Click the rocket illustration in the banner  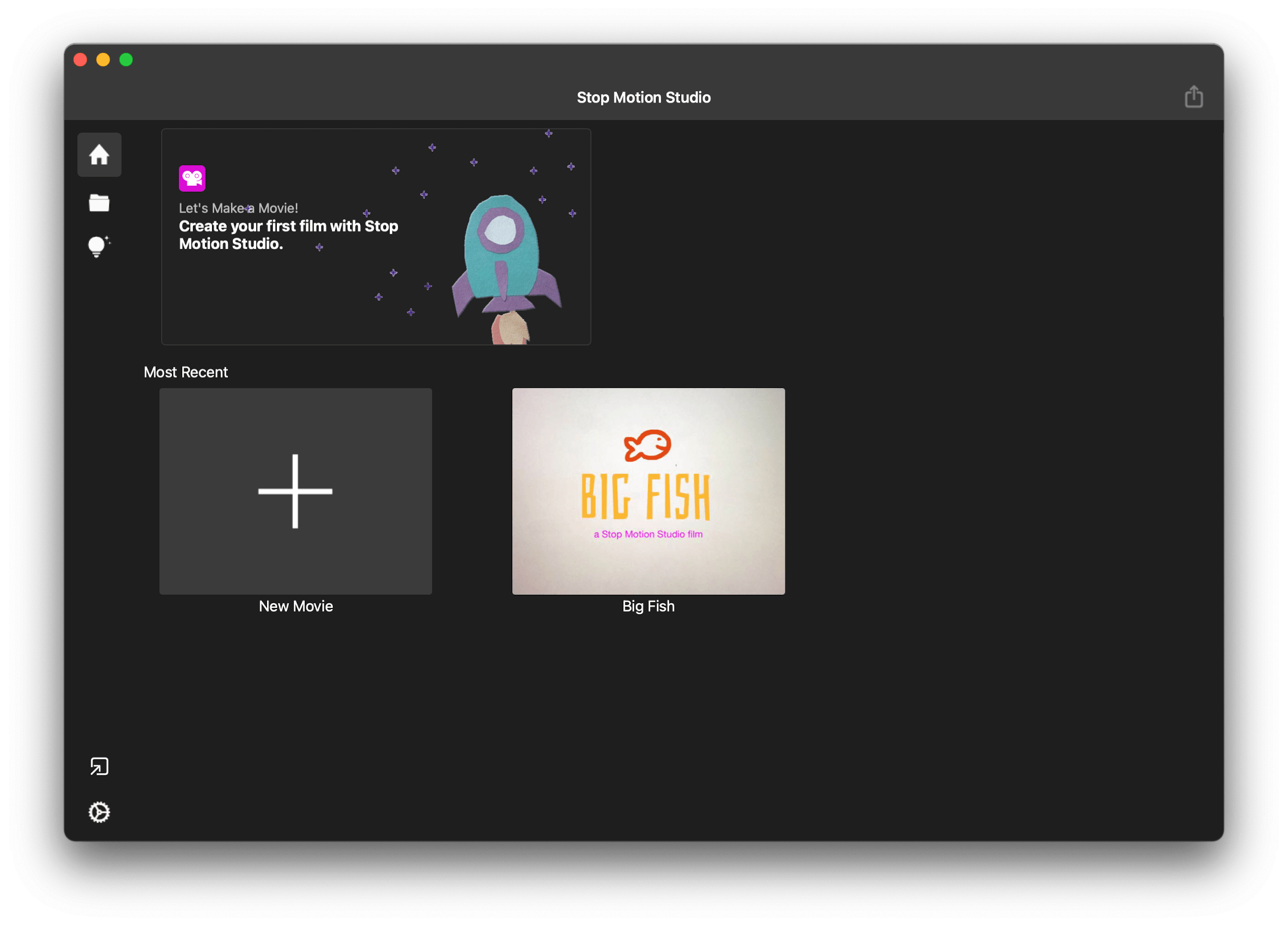(x=506, y=269)
